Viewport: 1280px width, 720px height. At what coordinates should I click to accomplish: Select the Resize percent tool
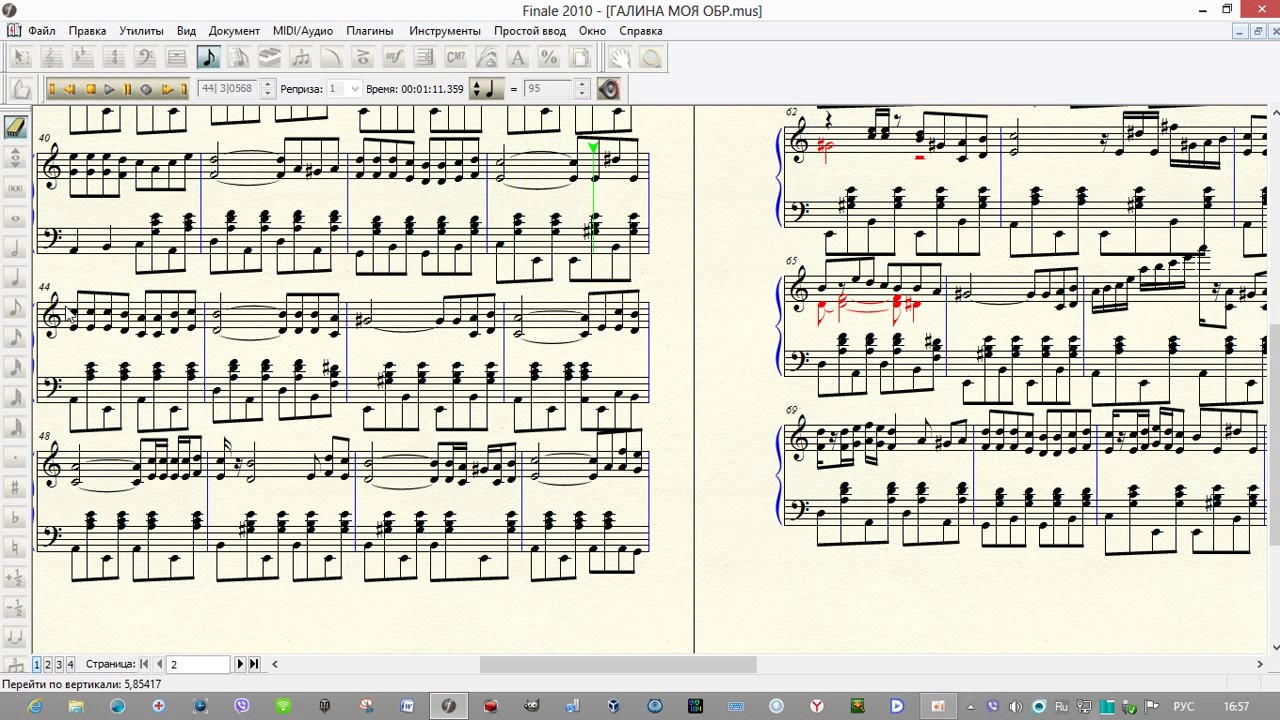click(x=549, y=58)
